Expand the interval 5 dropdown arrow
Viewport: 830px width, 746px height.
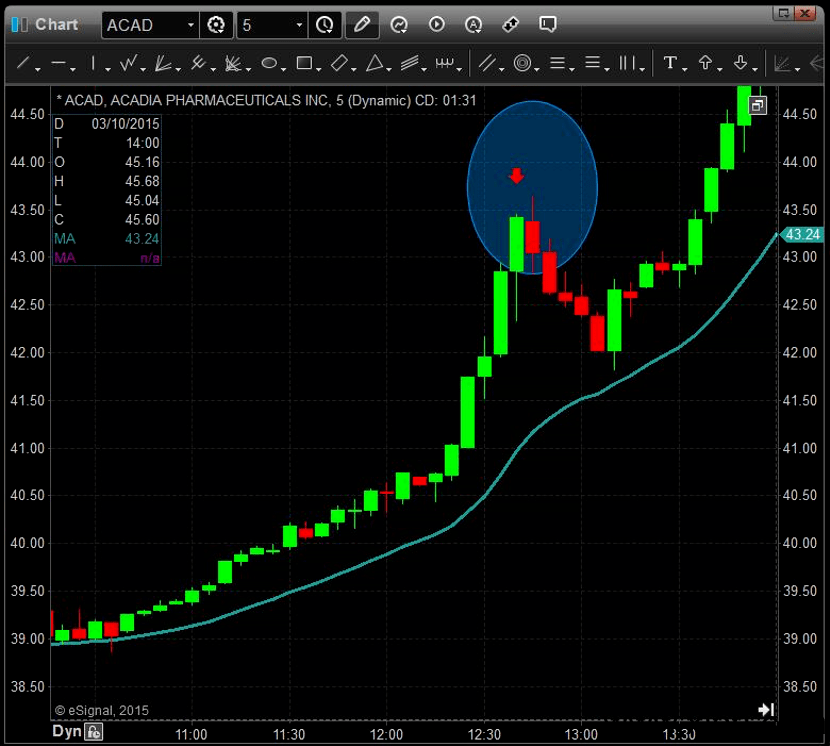click(300, 25)
